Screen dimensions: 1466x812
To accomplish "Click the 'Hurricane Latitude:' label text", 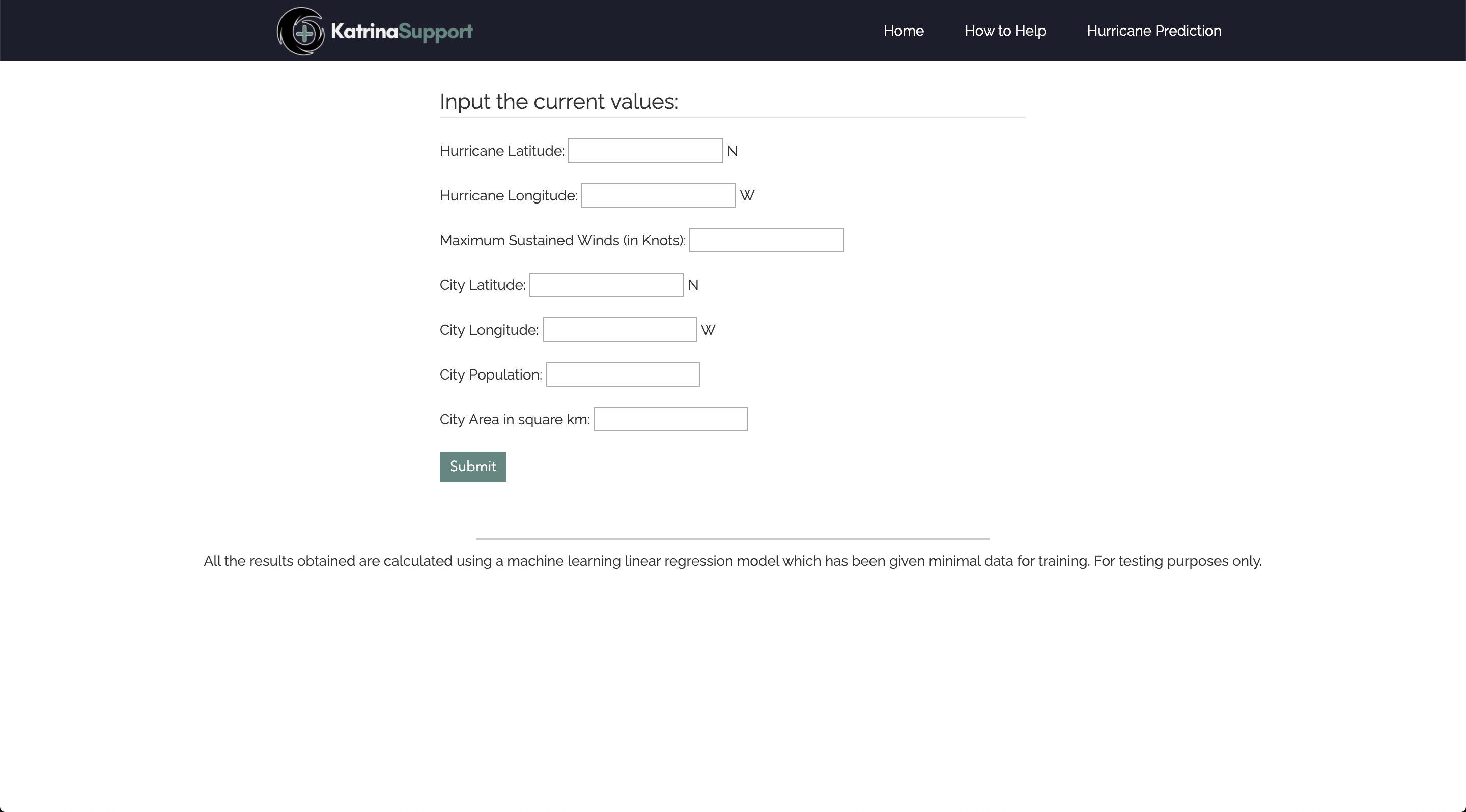I will [x=501, y=151].
